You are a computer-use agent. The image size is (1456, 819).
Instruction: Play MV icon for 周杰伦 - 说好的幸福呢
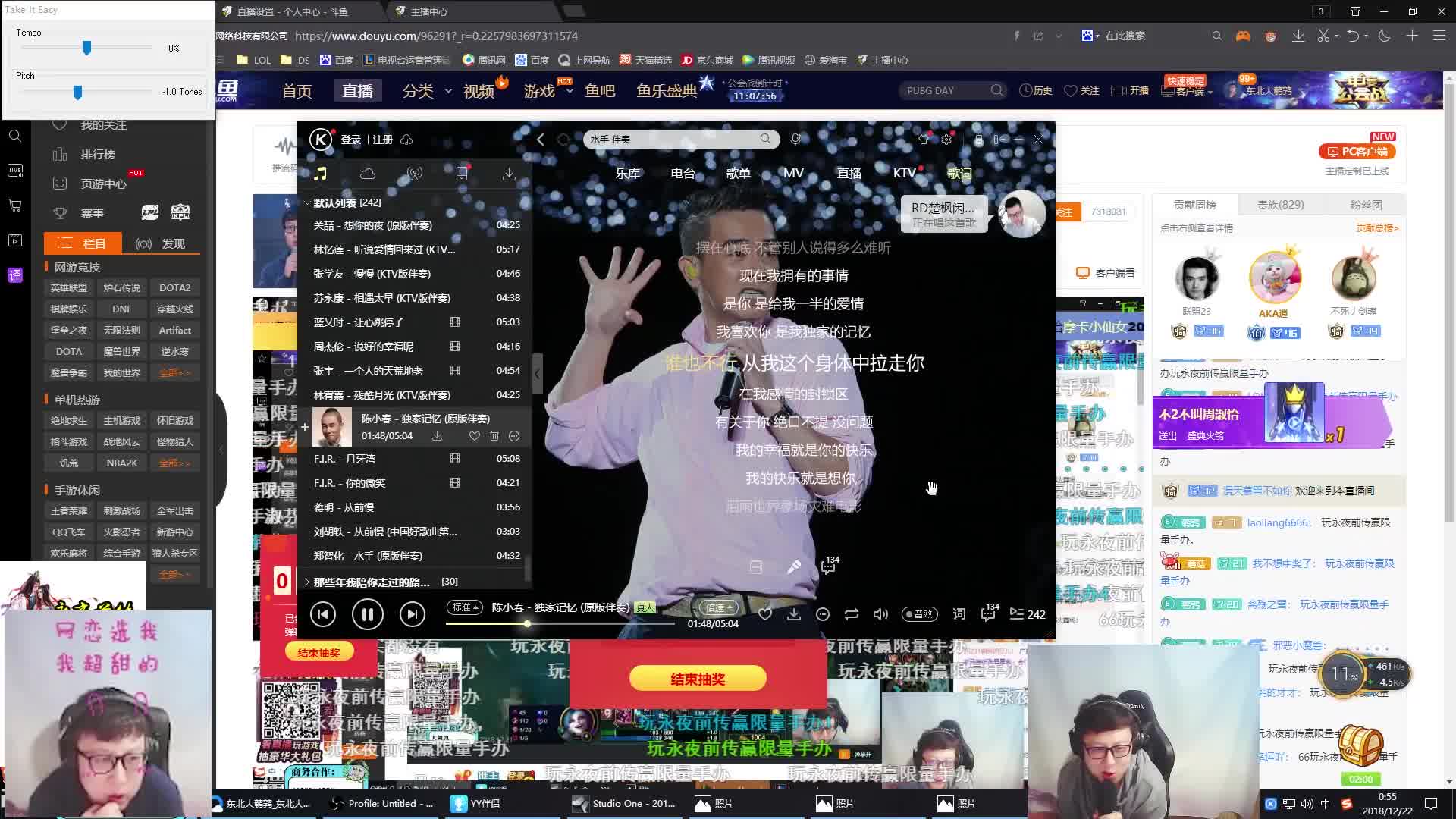click(x=455, y=347)
